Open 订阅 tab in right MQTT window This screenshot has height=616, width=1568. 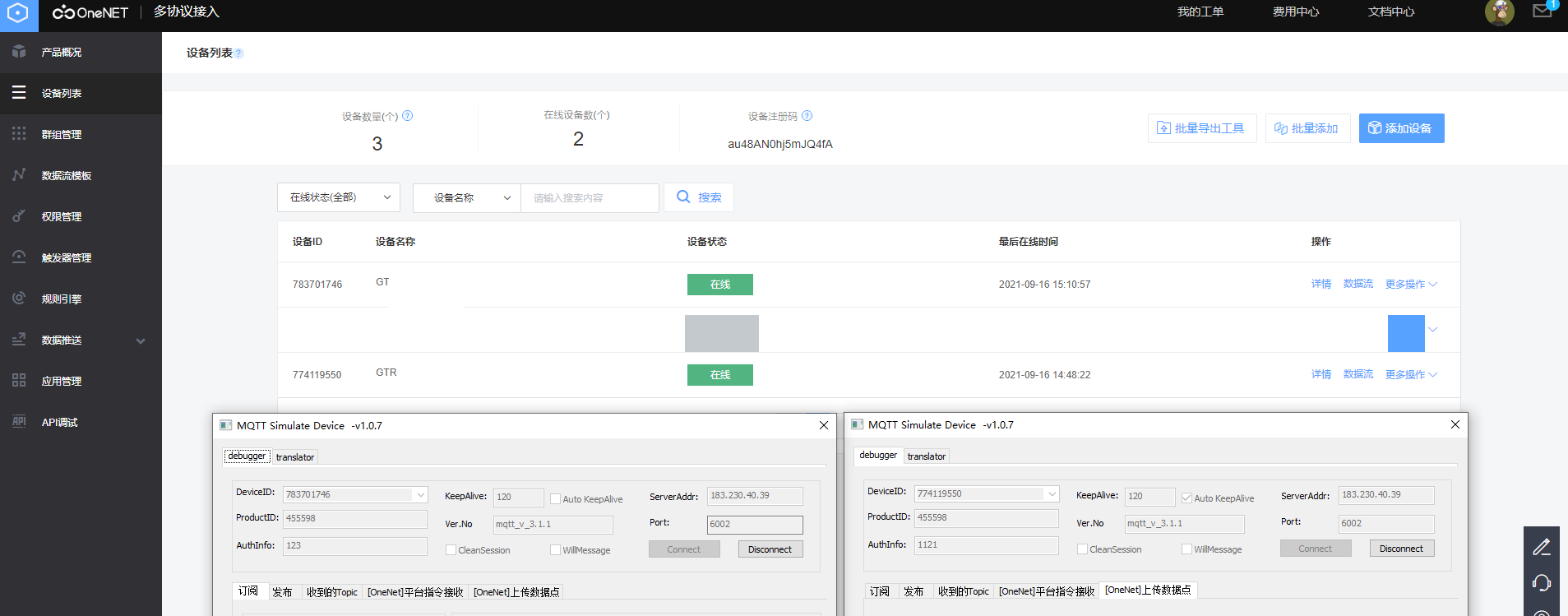880,591
